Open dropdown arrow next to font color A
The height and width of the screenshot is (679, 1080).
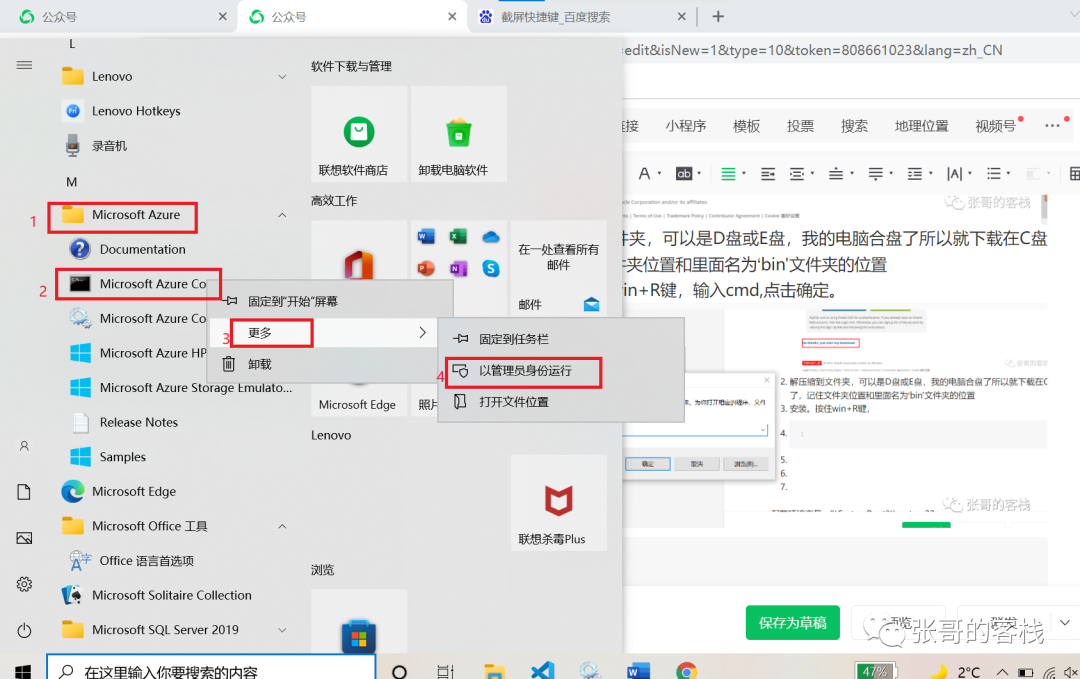(660, 174)
